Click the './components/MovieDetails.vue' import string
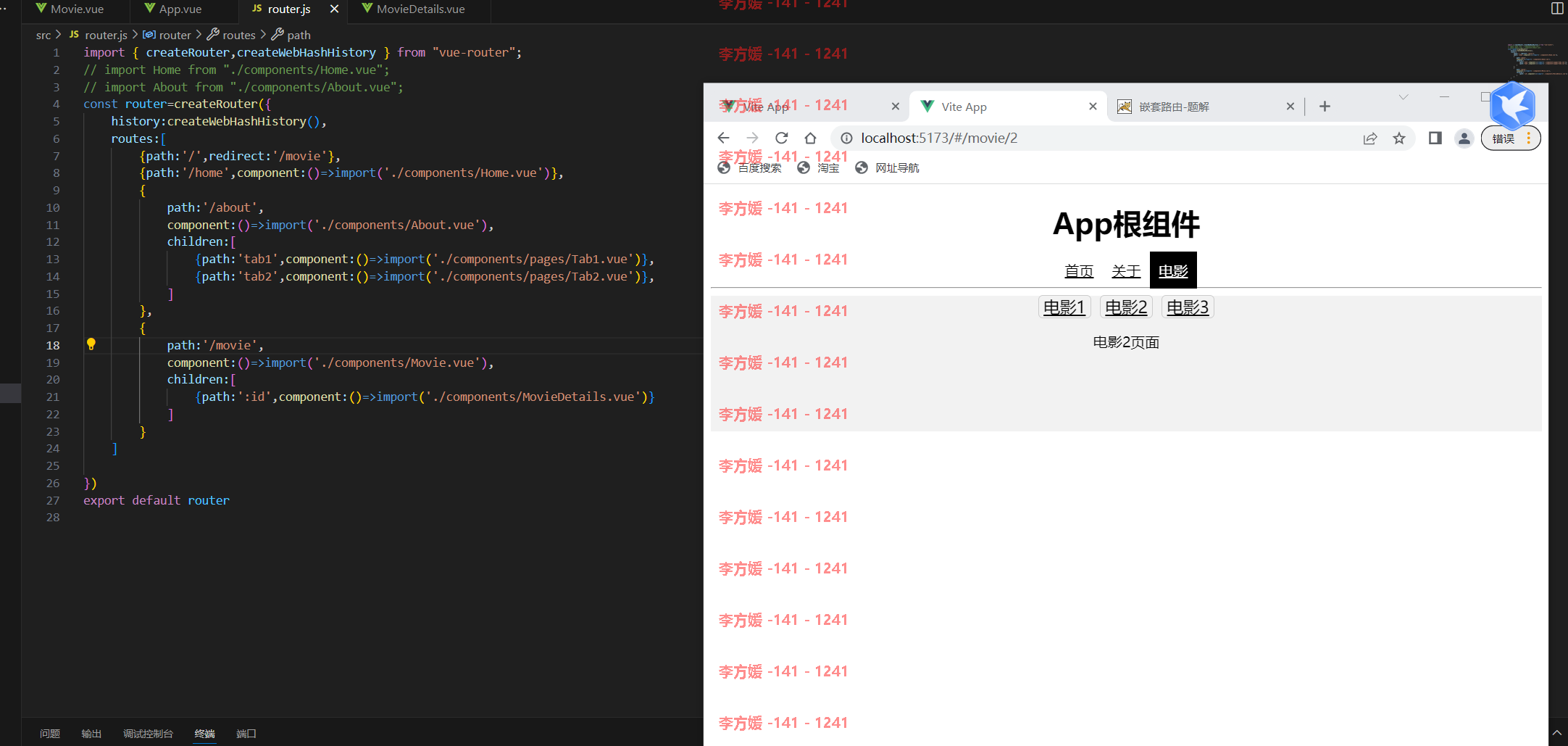The width and height of the screenshot is (1568, 746). pos(533,397)
